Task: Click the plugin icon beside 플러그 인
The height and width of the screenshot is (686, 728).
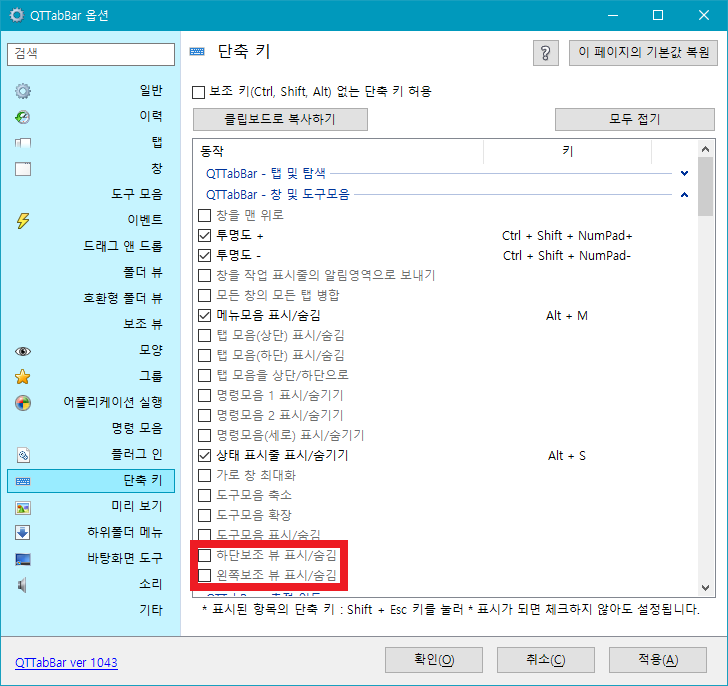Action: [x=23, y=455]
